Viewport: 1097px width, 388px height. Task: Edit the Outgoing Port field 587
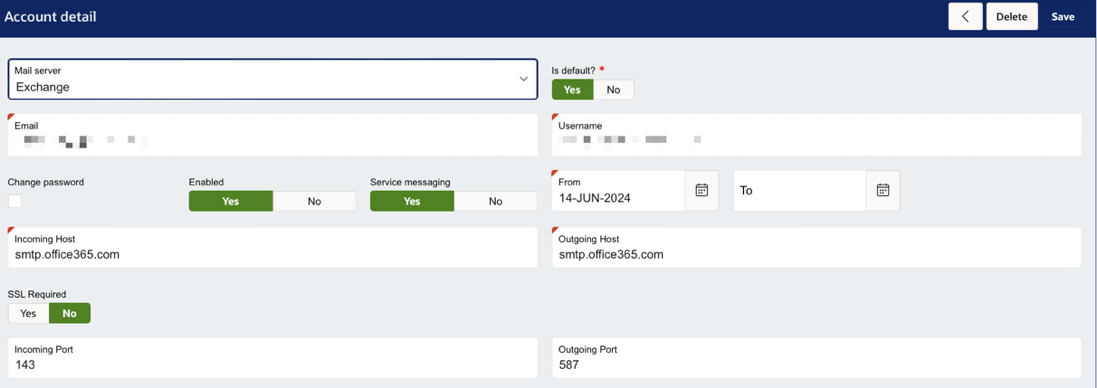pyautogui.click(x=816, y=358)
